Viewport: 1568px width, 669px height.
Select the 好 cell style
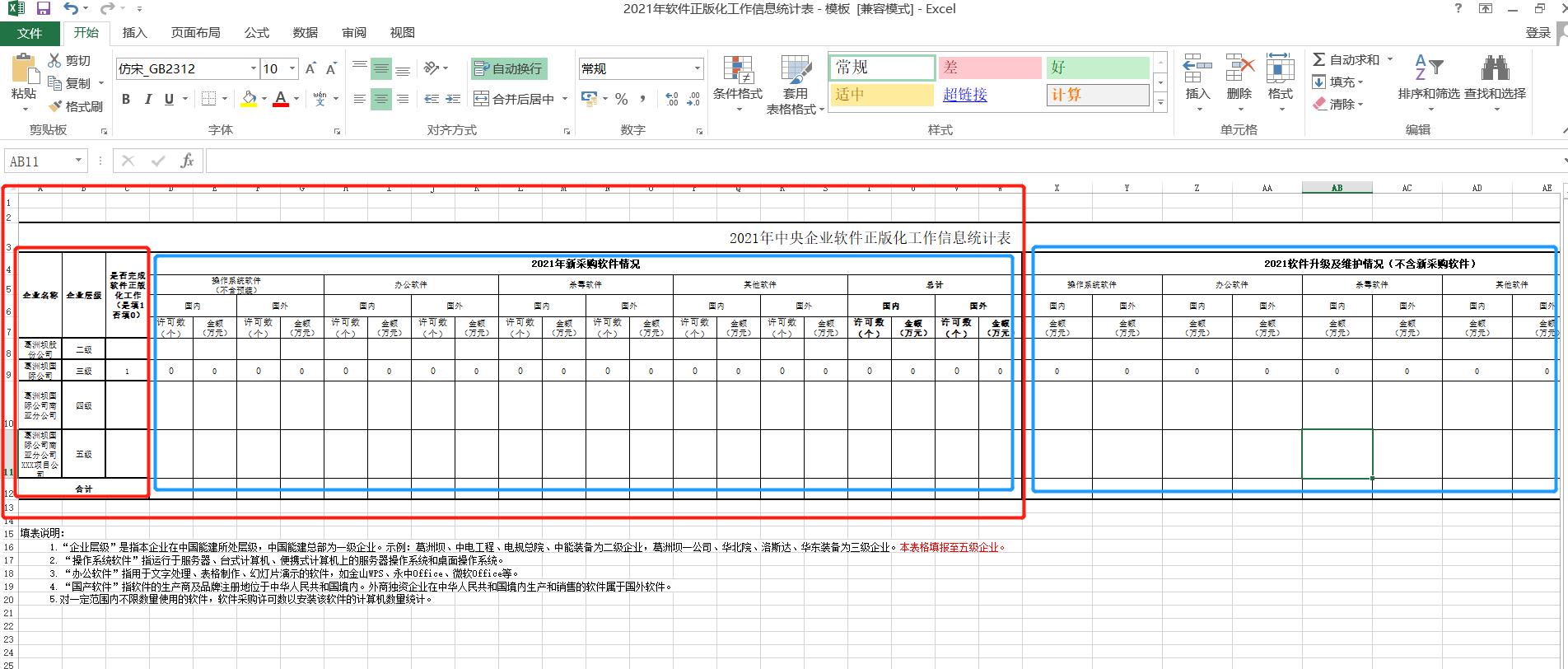point(1097,68)
